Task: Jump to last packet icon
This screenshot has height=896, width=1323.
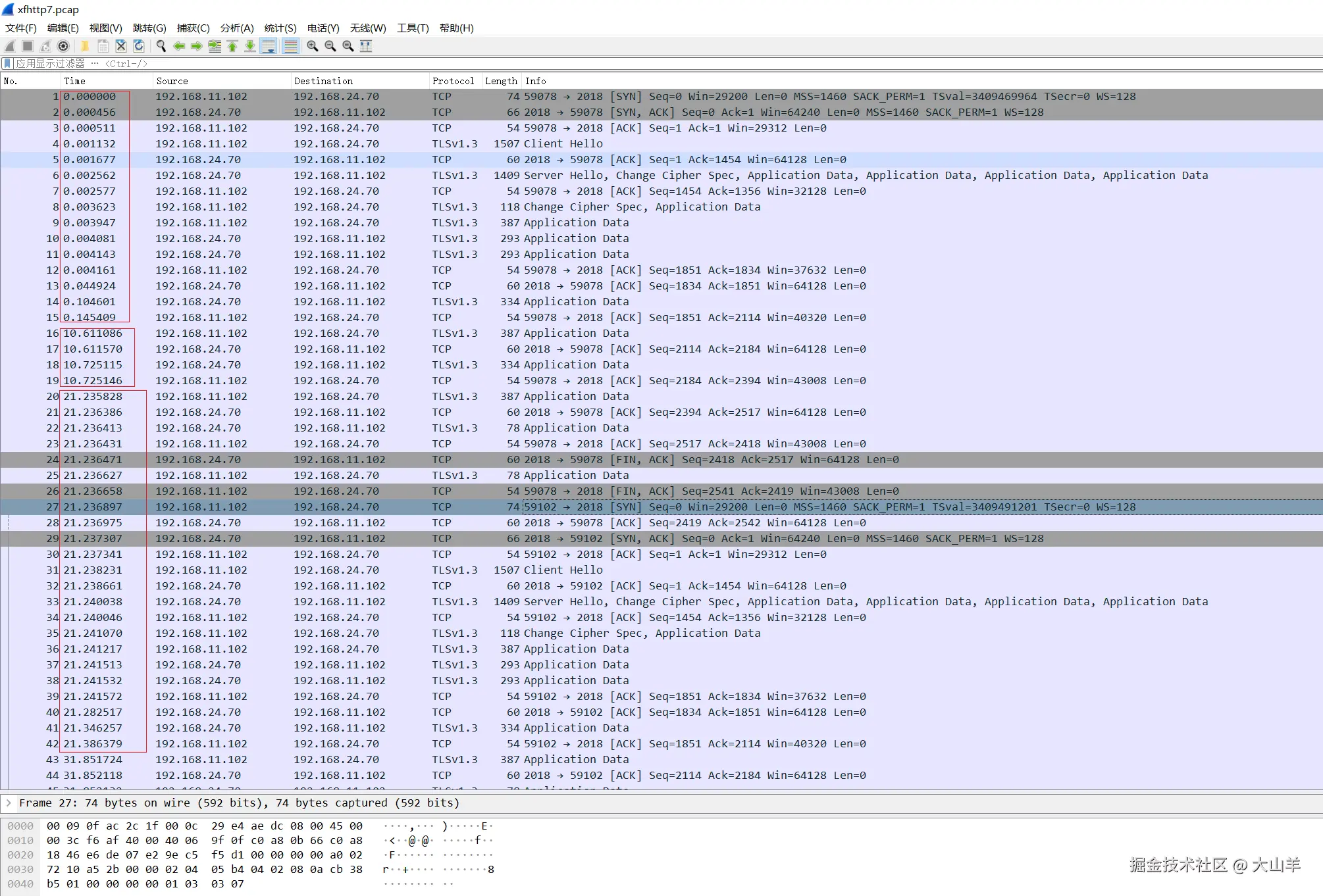Action: 250,46
